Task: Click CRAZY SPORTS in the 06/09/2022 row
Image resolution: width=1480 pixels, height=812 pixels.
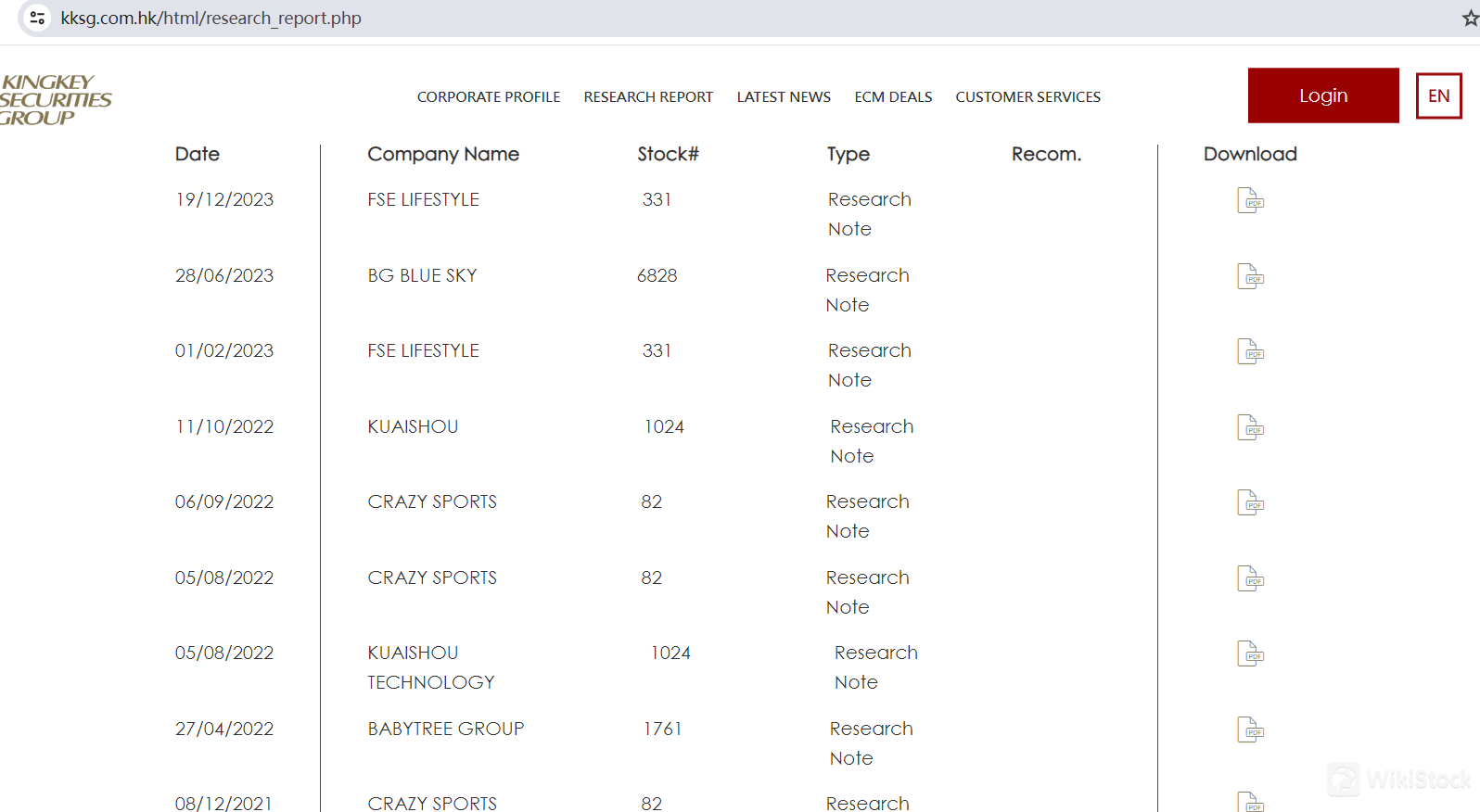Action: [432, 501]
